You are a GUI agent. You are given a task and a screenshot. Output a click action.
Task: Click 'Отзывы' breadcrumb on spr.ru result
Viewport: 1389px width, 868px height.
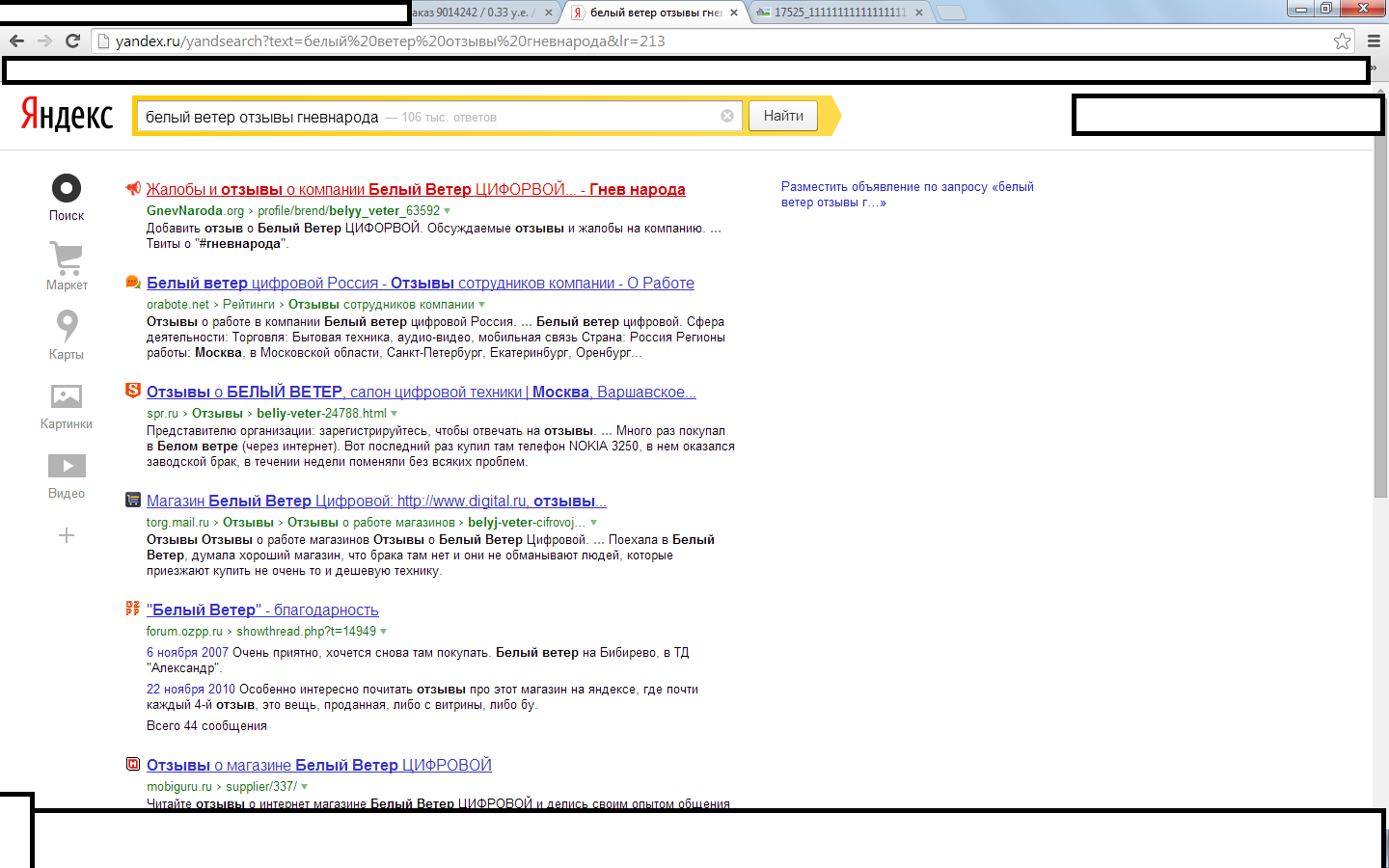pos(217,413)
